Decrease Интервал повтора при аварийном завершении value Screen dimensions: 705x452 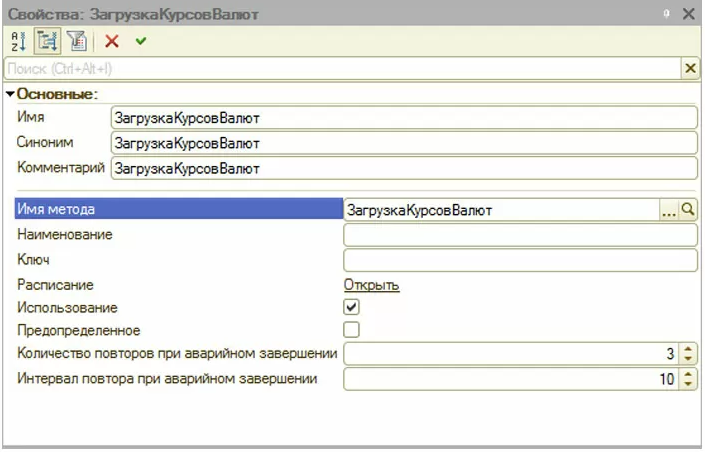pos(688,384)
